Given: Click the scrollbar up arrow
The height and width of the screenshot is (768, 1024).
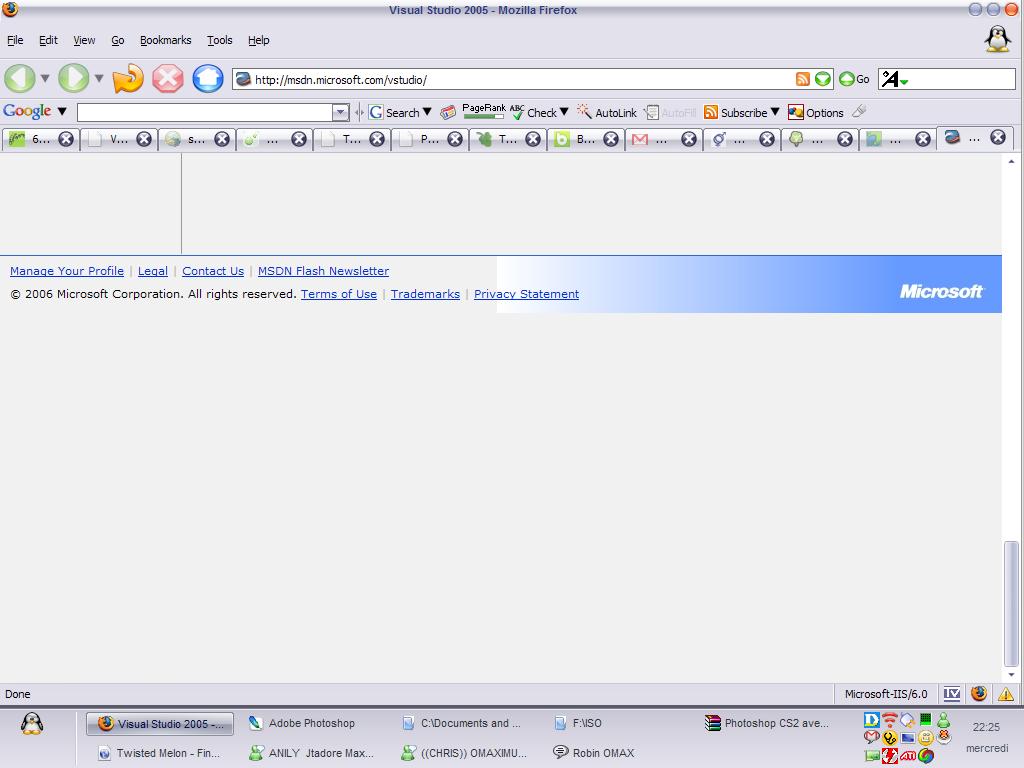Looking at the screenshot, I should point(1011,161).
